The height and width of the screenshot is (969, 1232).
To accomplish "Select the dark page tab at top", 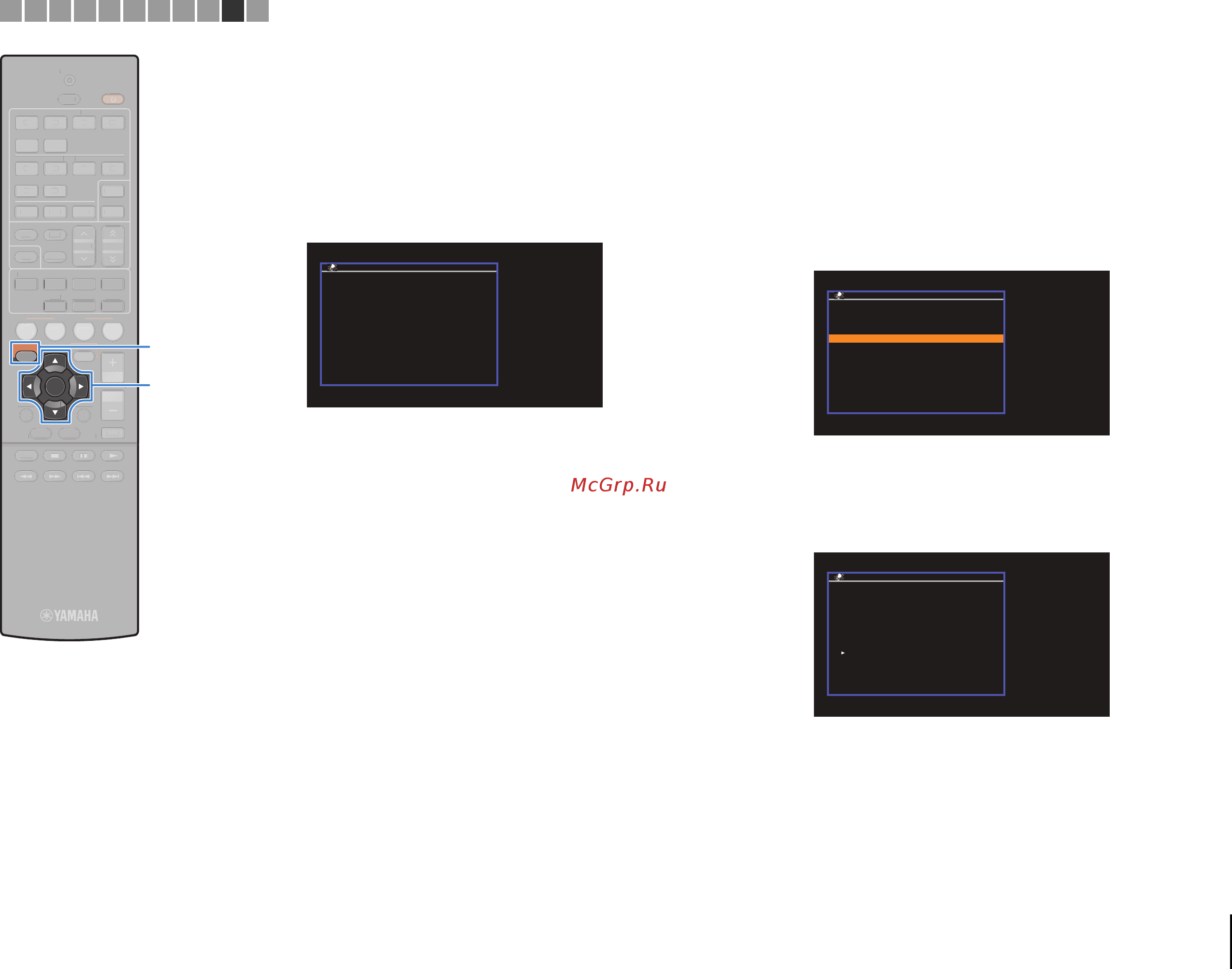I will click(x=232, y=10).
